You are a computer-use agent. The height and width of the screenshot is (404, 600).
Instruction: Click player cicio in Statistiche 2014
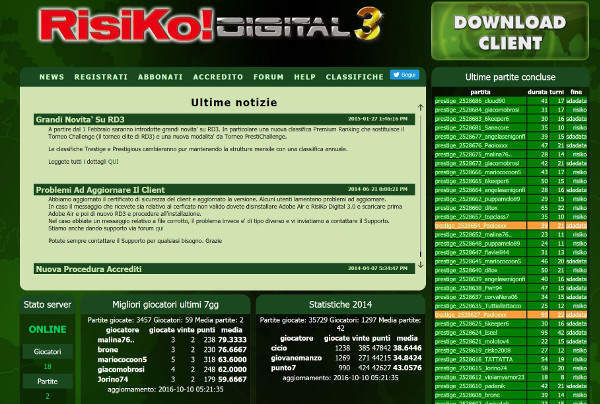pos(279,348)
